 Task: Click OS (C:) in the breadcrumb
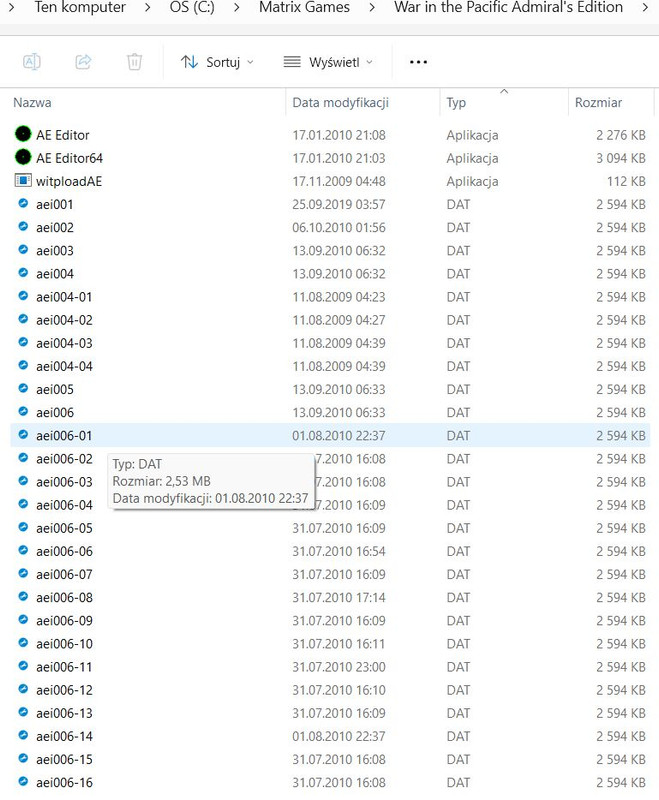pyautogui.click(x=192, y=7)
